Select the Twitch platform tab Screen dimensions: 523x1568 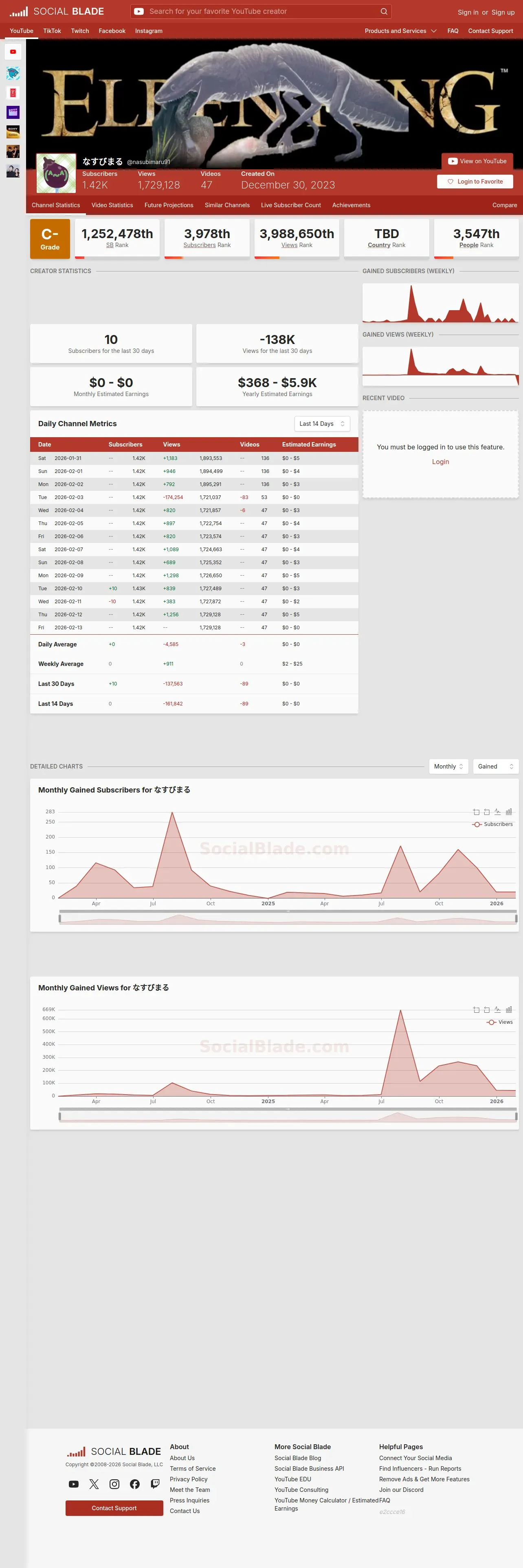pyautogui.click(x=80, y=31)
